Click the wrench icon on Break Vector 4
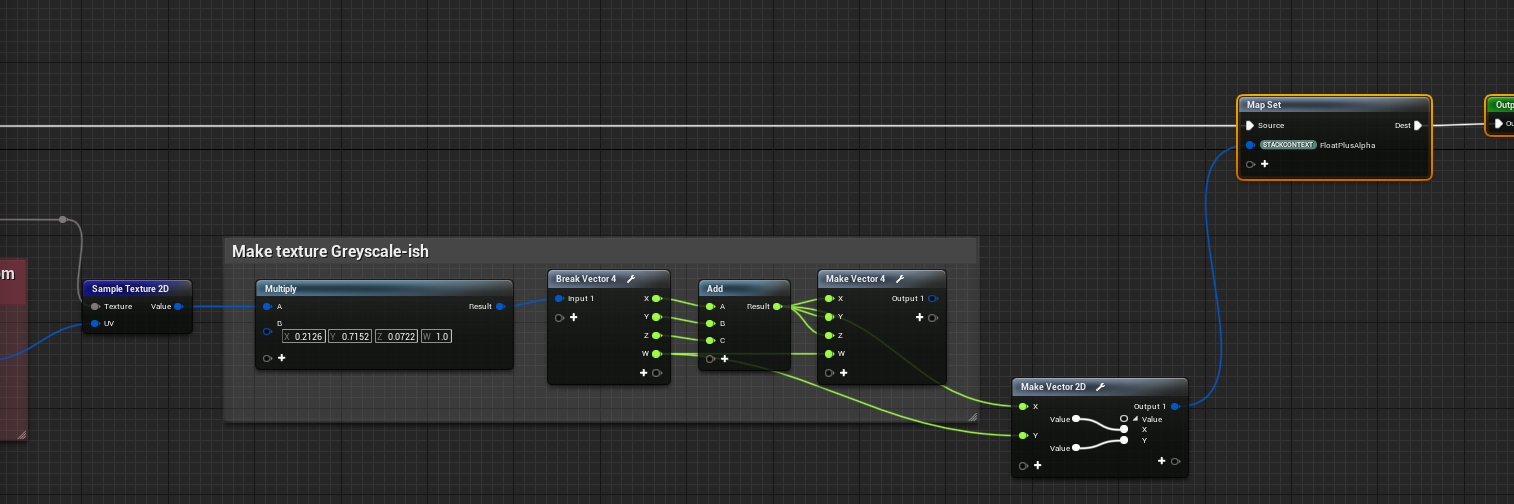Viewport: 1514px width, 504px height. 631,279
